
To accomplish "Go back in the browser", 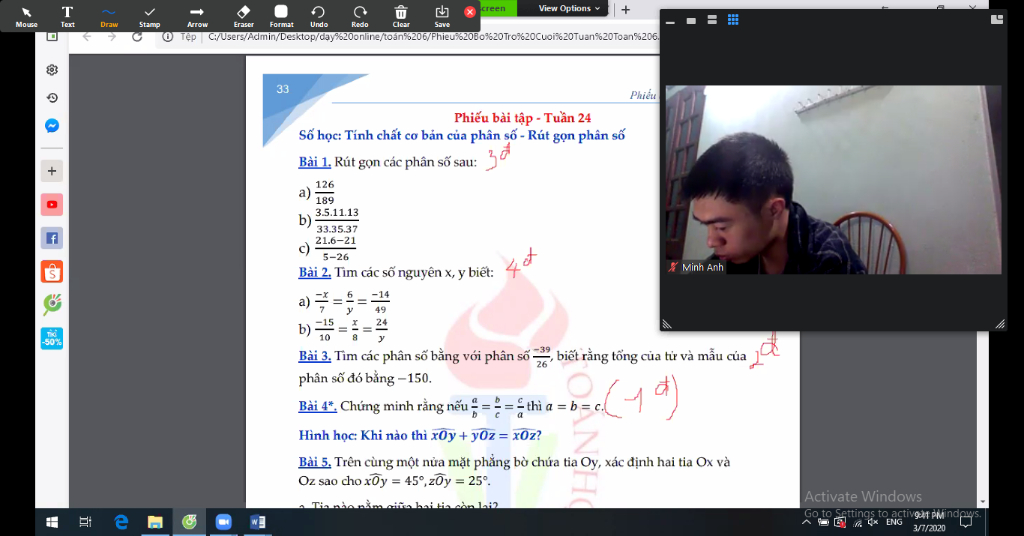I will [x=87, y=37].
